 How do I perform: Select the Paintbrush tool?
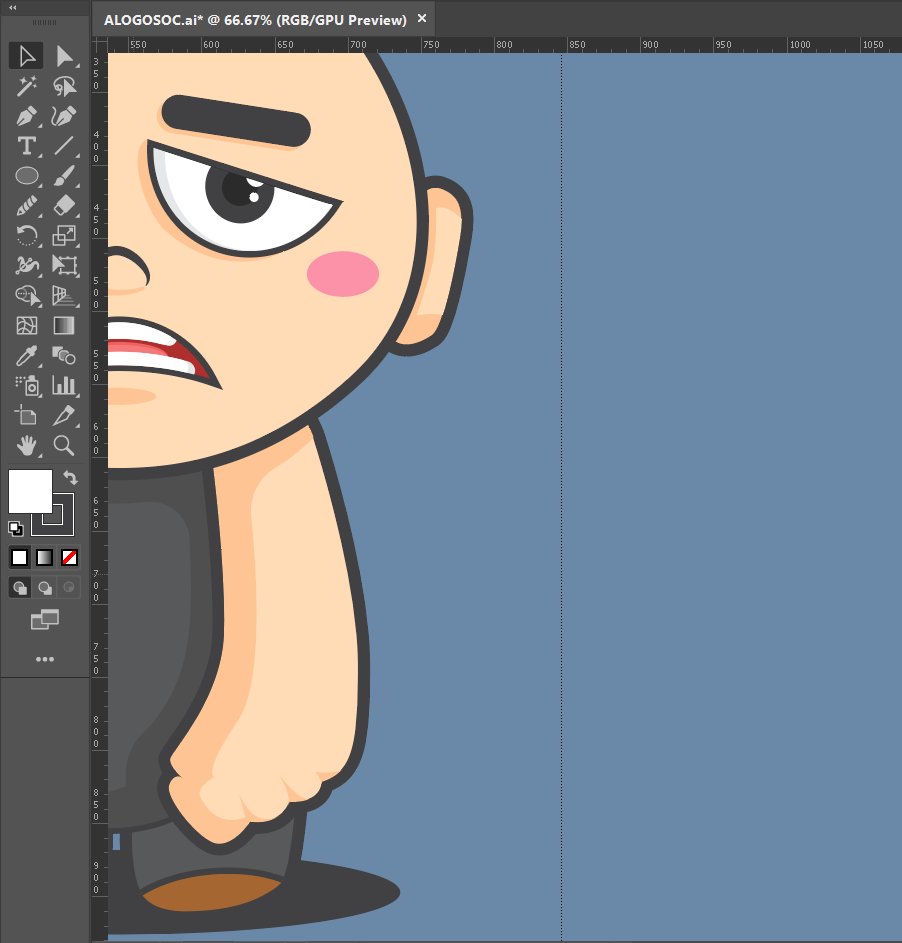coord(66,176)
